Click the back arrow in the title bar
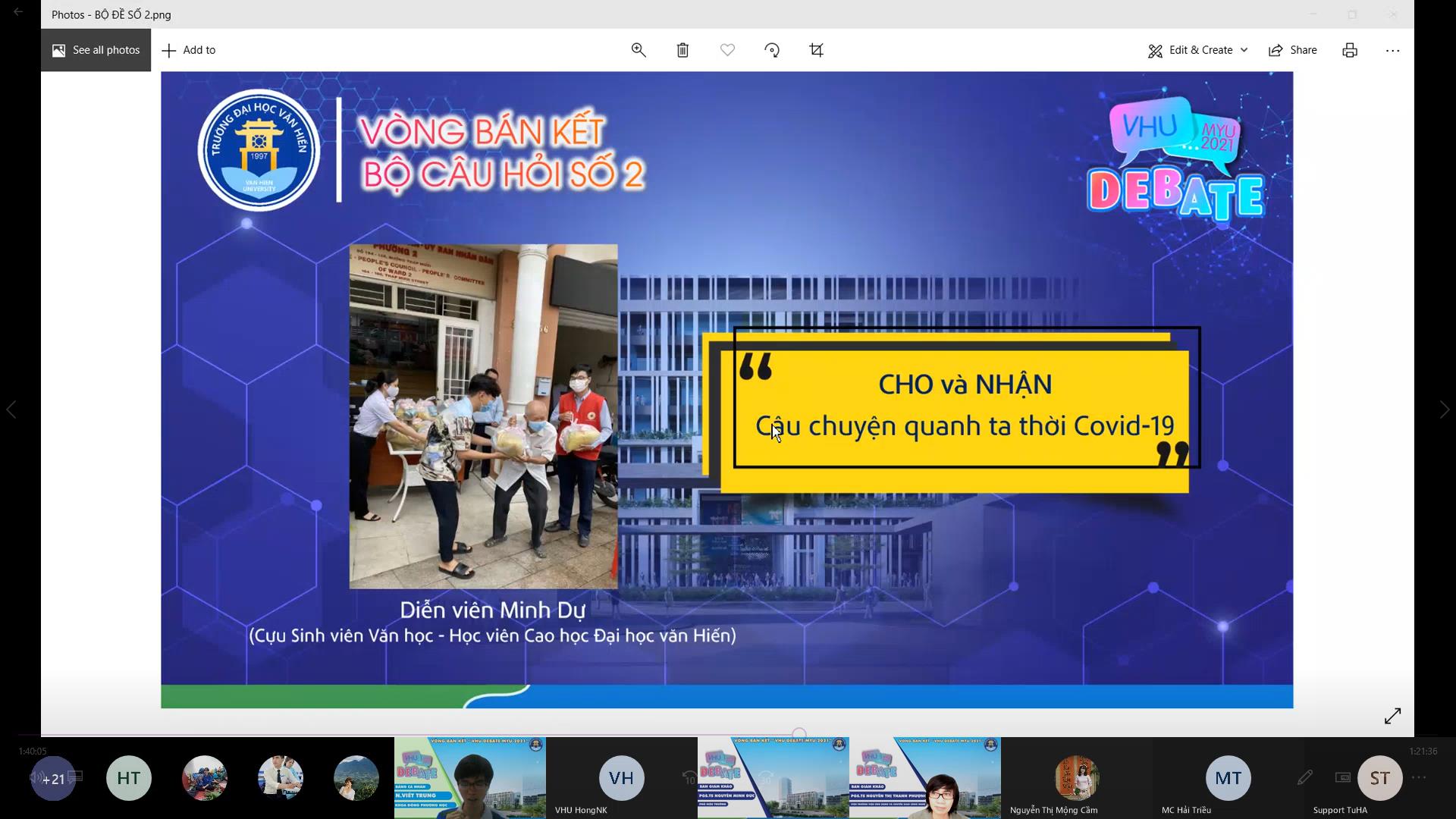Screen dimensions: 1456x819 (x=18, y=12)
